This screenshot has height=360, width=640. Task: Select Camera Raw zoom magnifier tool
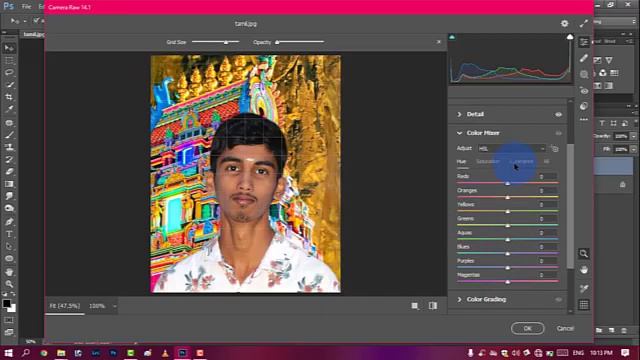coord(584,253)
